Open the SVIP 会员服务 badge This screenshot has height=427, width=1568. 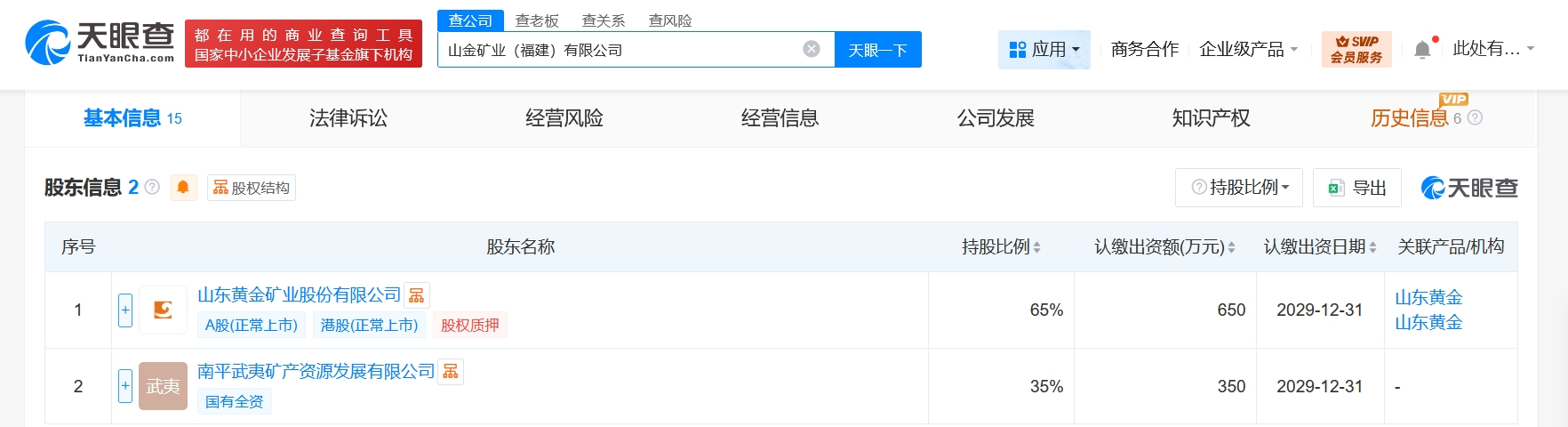click(x=1356, y=49)
